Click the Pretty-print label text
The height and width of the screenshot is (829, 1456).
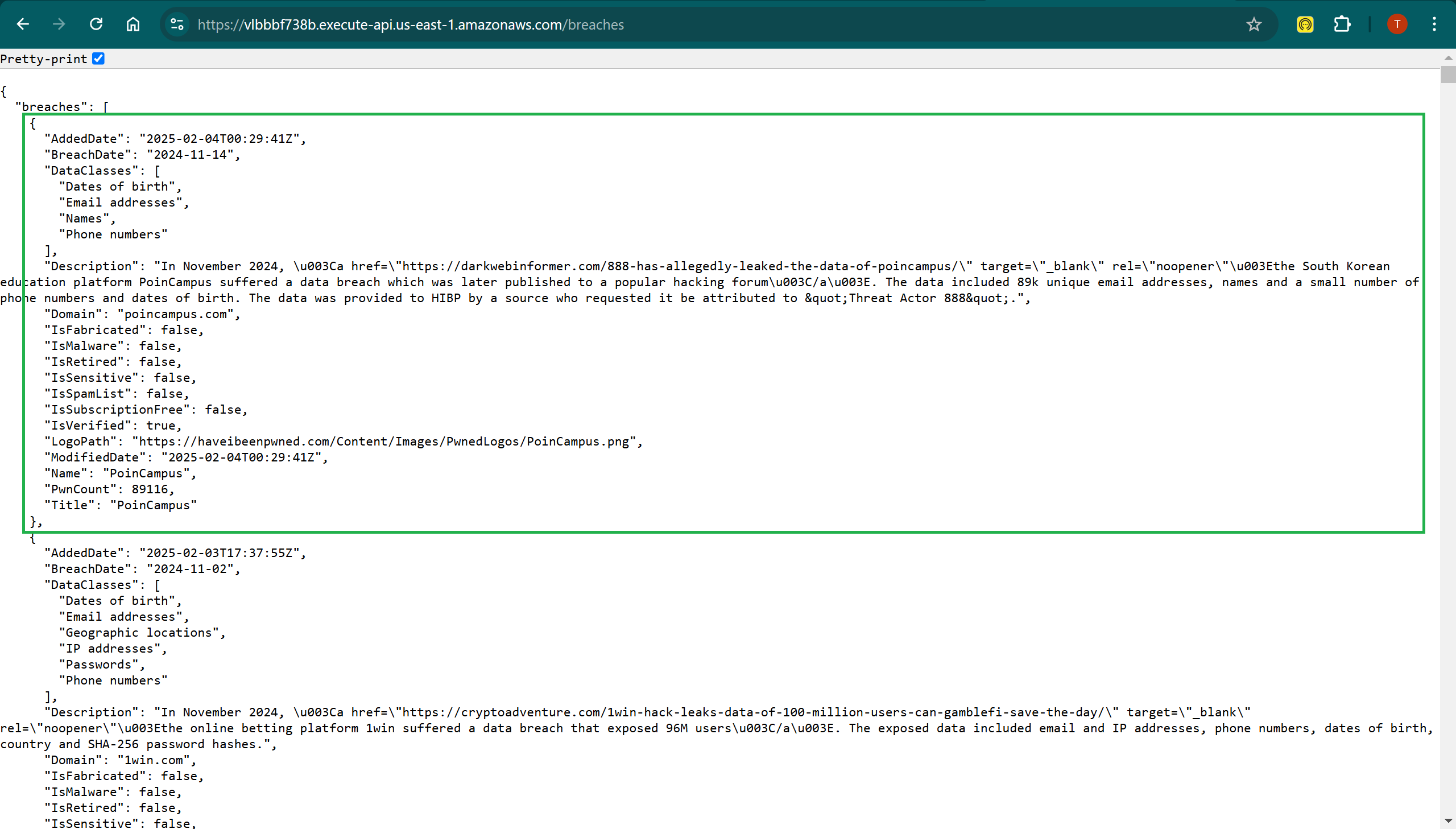click(44, 59)
